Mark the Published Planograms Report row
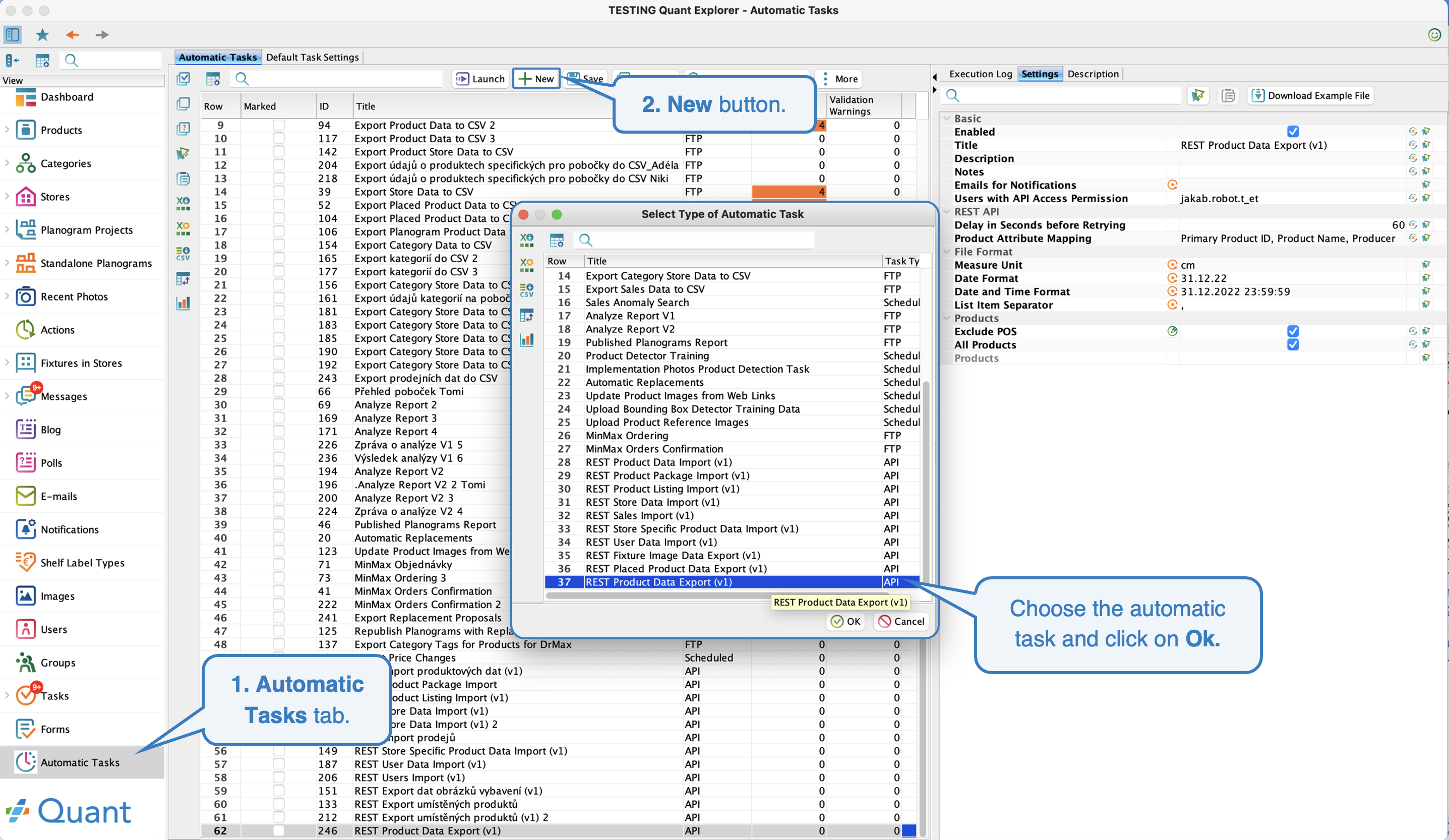The height and width of the screenshot is (840, 1449). tap(278, 524)
